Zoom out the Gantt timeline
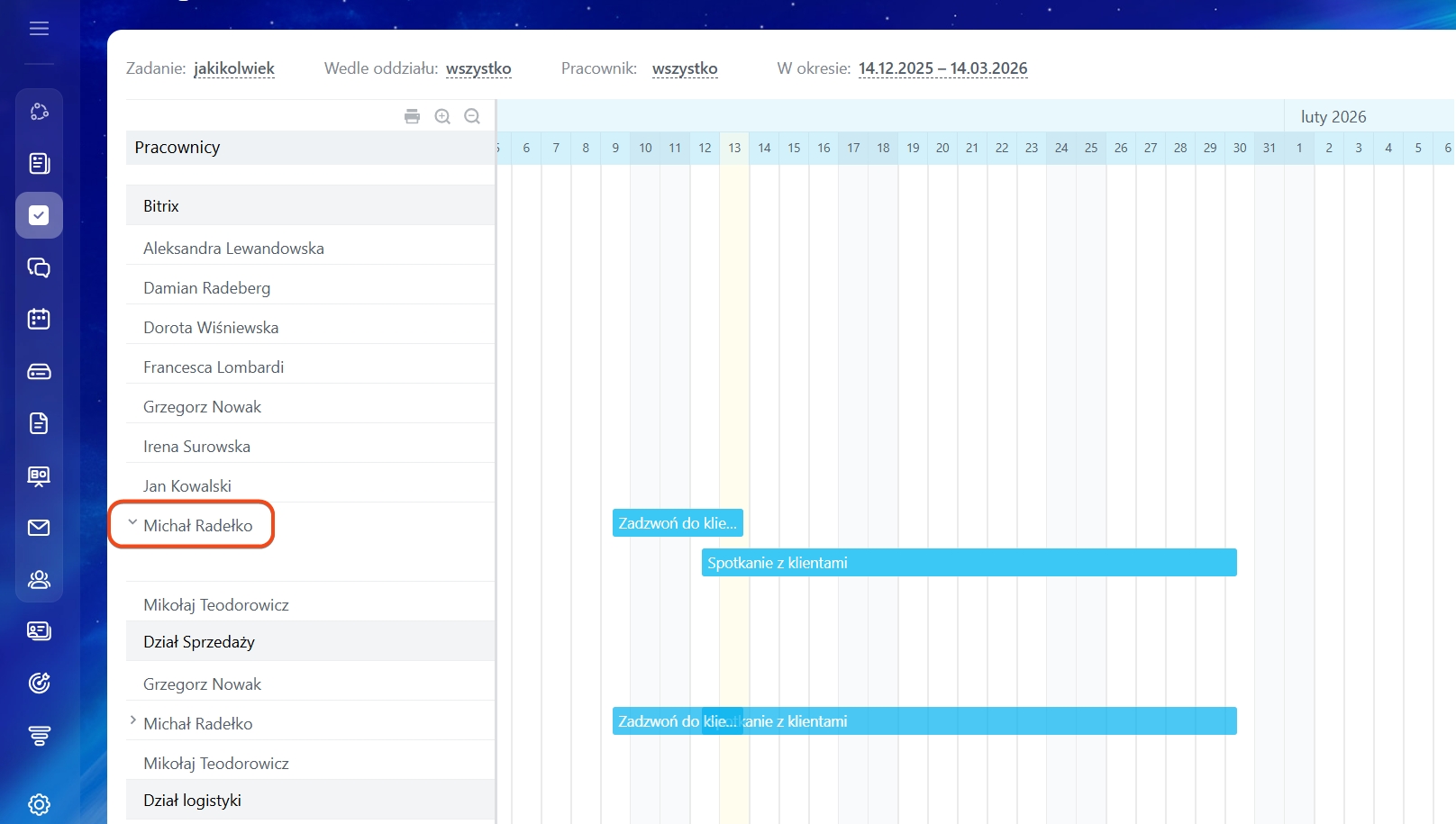Screen dimensions: 1456x824 (x=472, y=116)
